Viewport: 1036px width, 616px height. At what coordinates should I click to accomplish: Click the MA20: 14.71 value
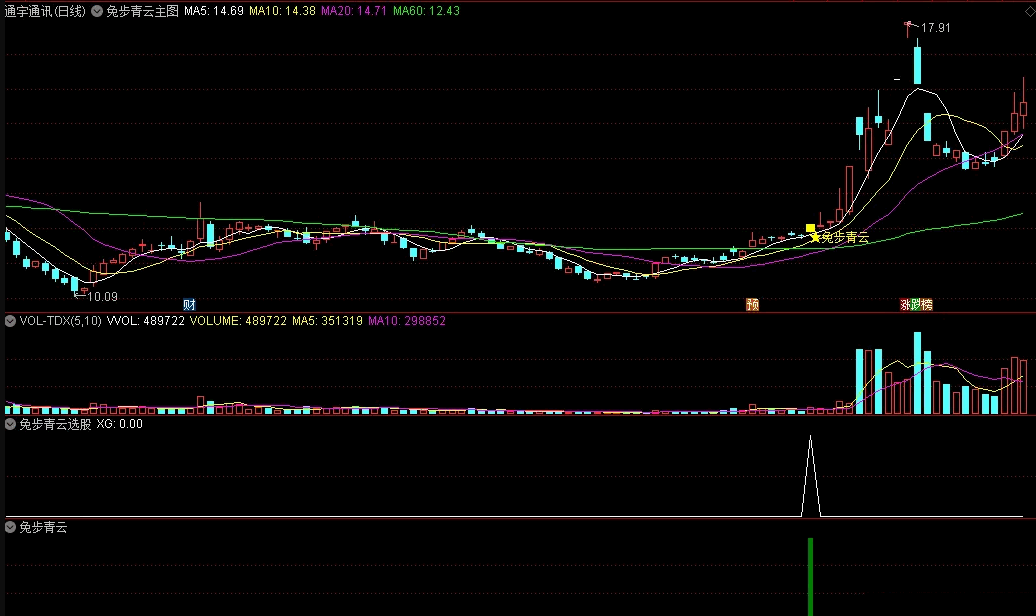[354, 11]
